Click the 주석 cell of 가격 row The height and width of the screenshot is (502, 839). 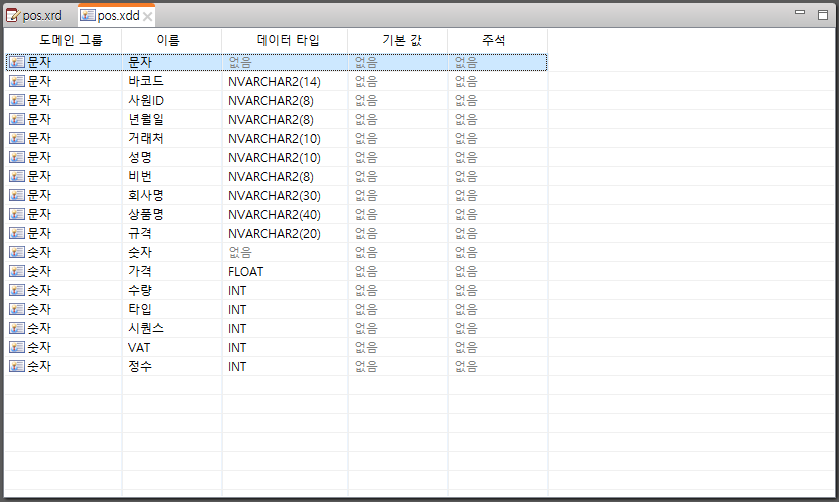coord(498,271)
